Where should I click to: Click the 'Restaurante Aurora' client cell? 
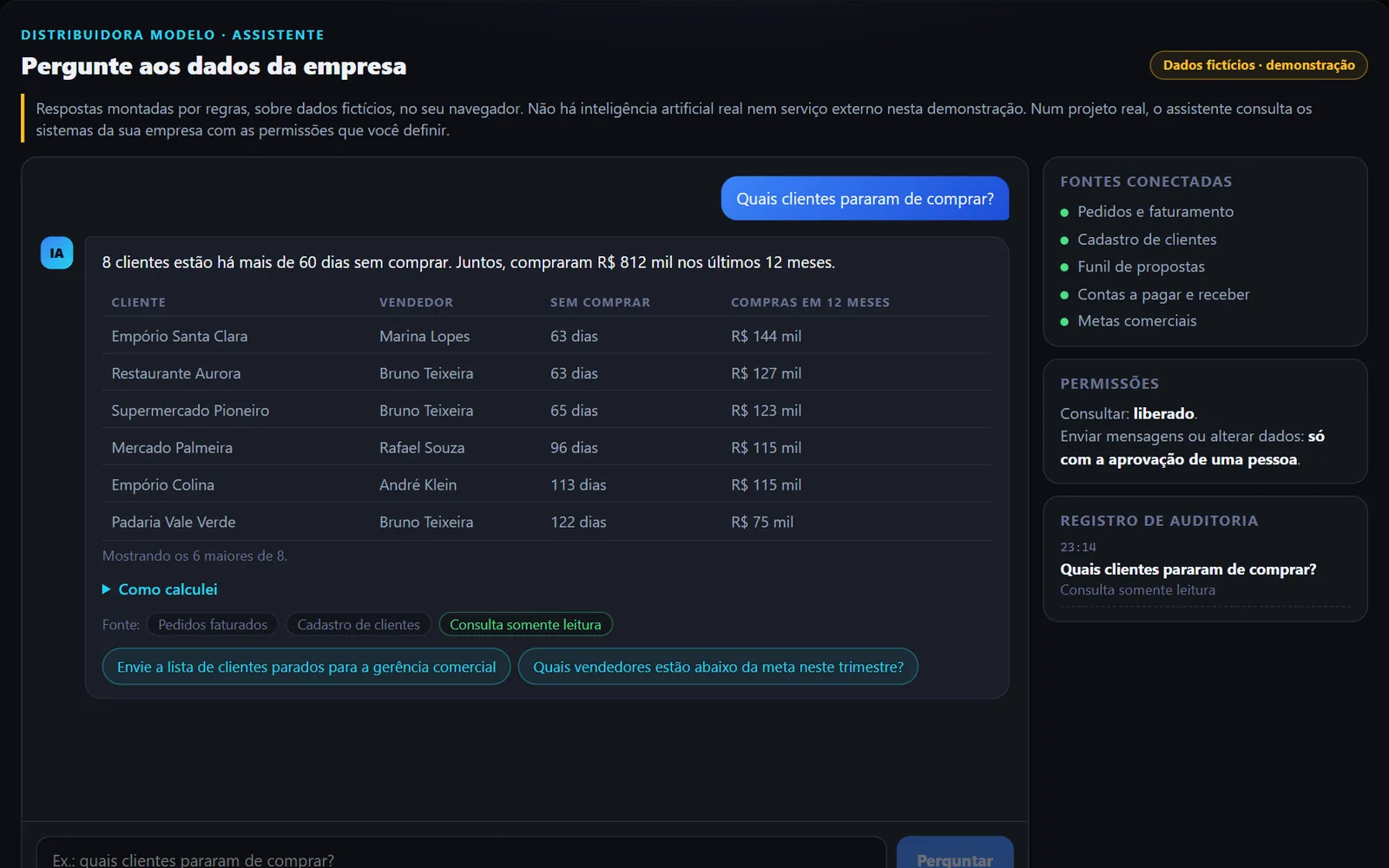[x=176, y=373]
